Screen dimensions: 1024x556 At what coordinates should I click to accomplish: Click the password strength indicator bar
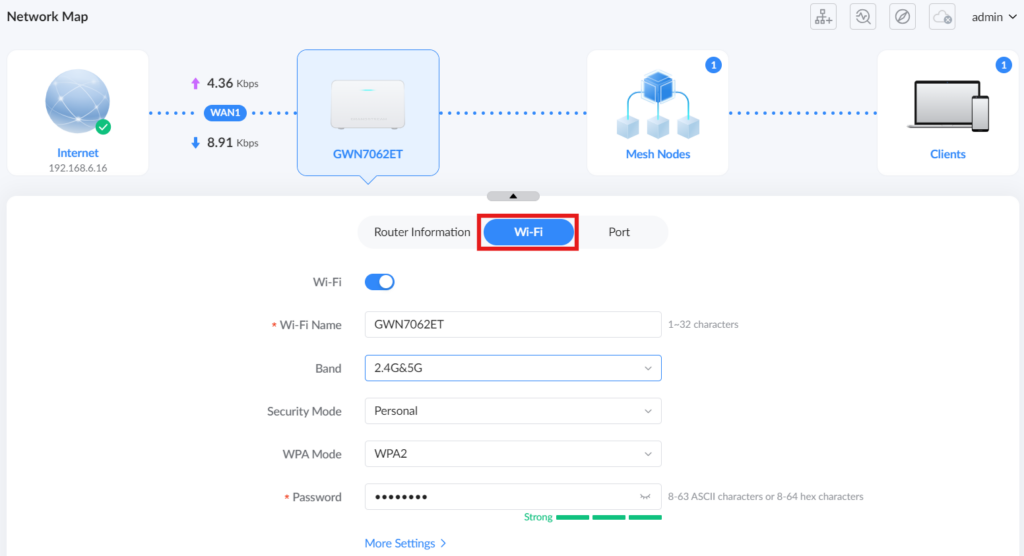coord(609,517)
